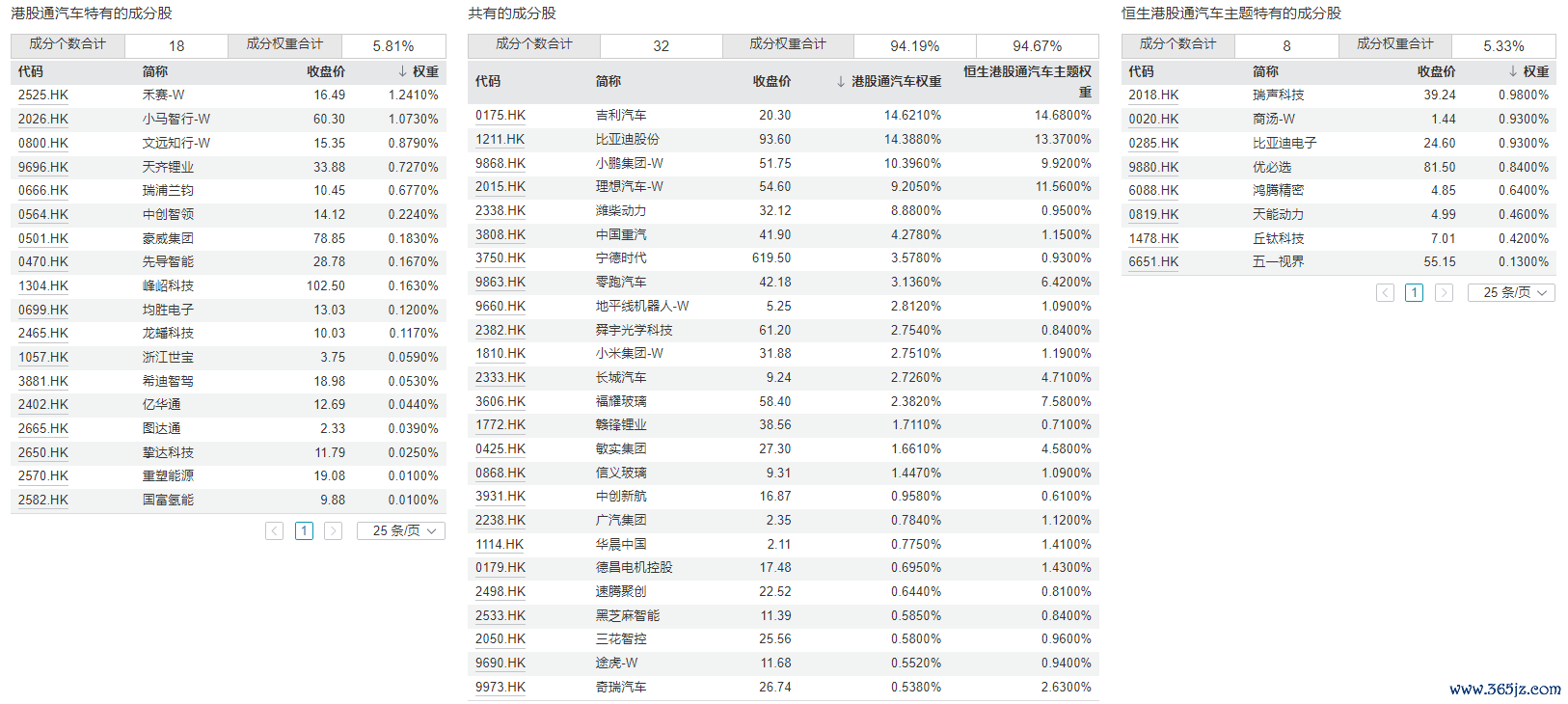Open stock code 2015.HK
Screen dimensions: 1568x704
point(500,187)
